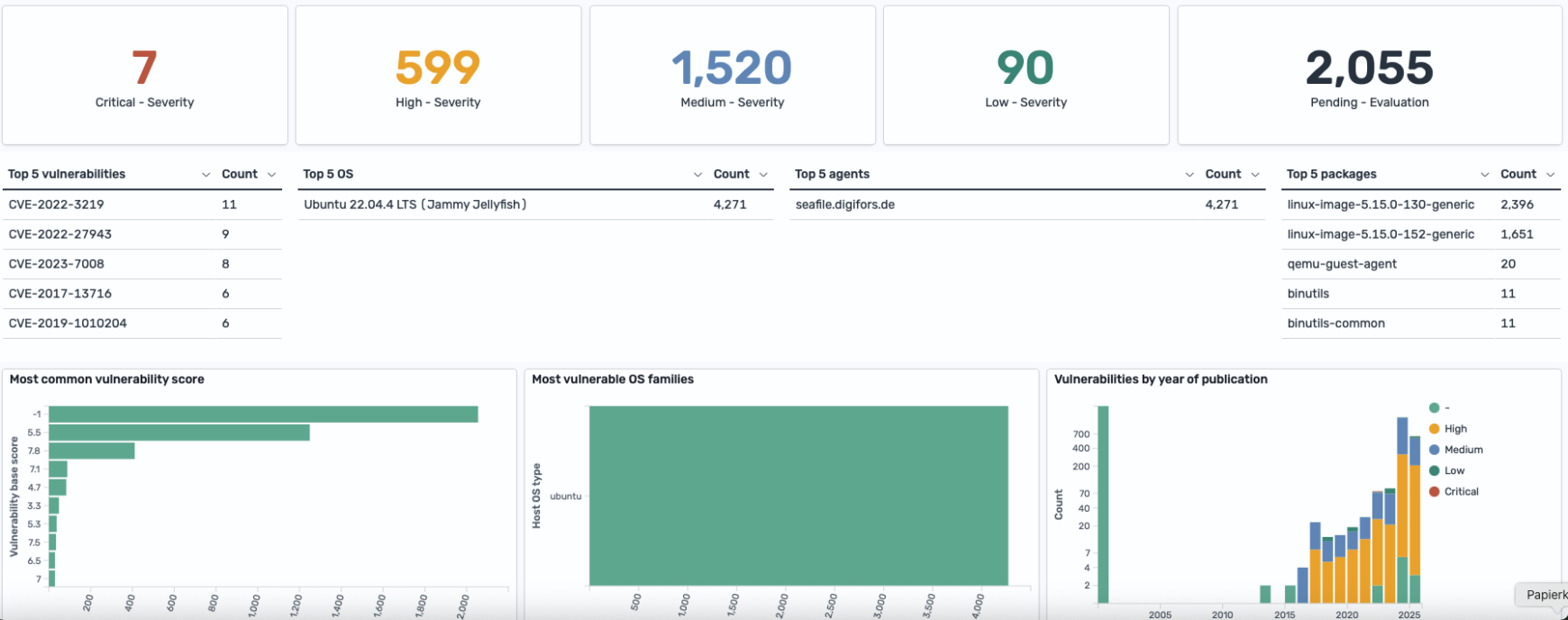1568x620 pixels.
Task: Click chevron icon beside Top 5 agents header
Action: (1190, 175)
